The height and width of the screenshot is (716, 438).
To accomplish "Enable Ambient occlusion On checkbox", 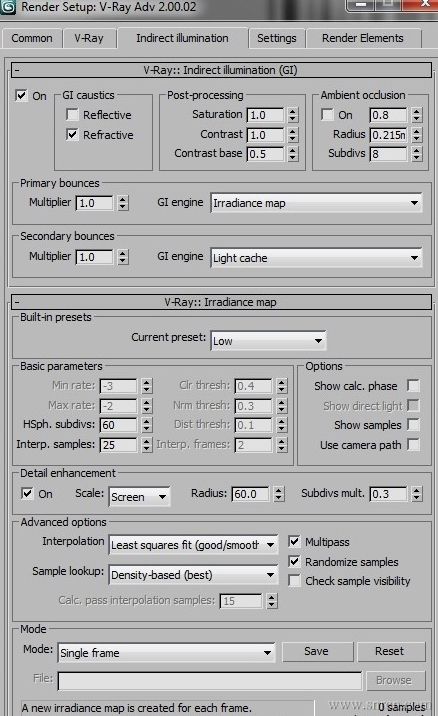I will [327, 114].
